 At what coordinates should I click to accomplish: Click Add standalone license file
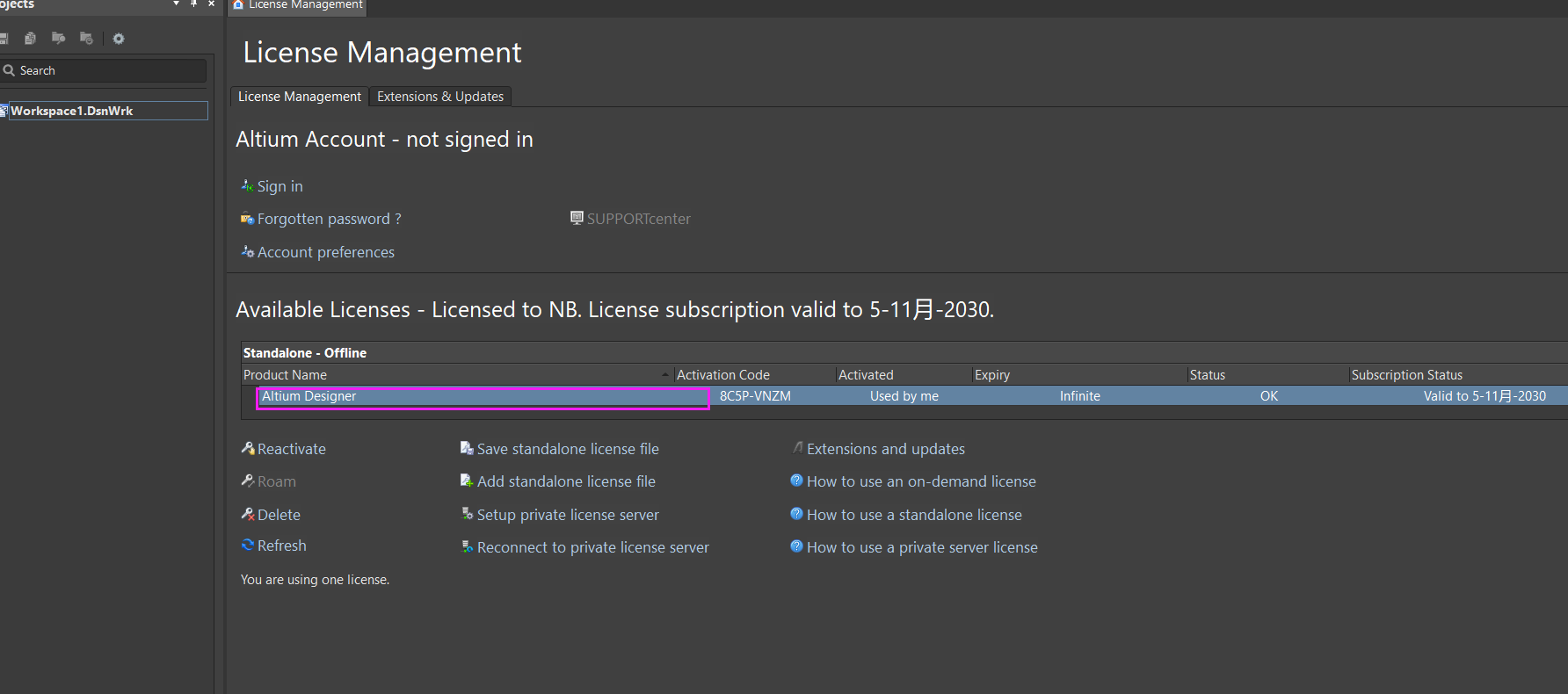click(x=566, y=481)
